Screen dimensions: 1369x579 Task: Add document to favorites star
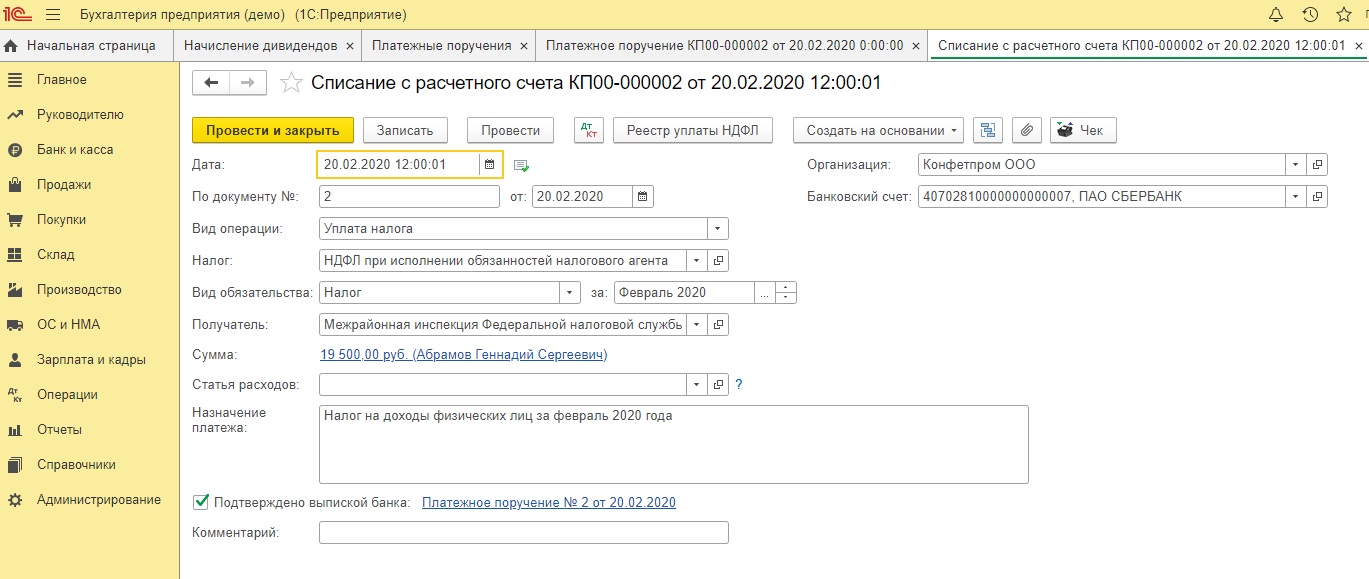291,83
